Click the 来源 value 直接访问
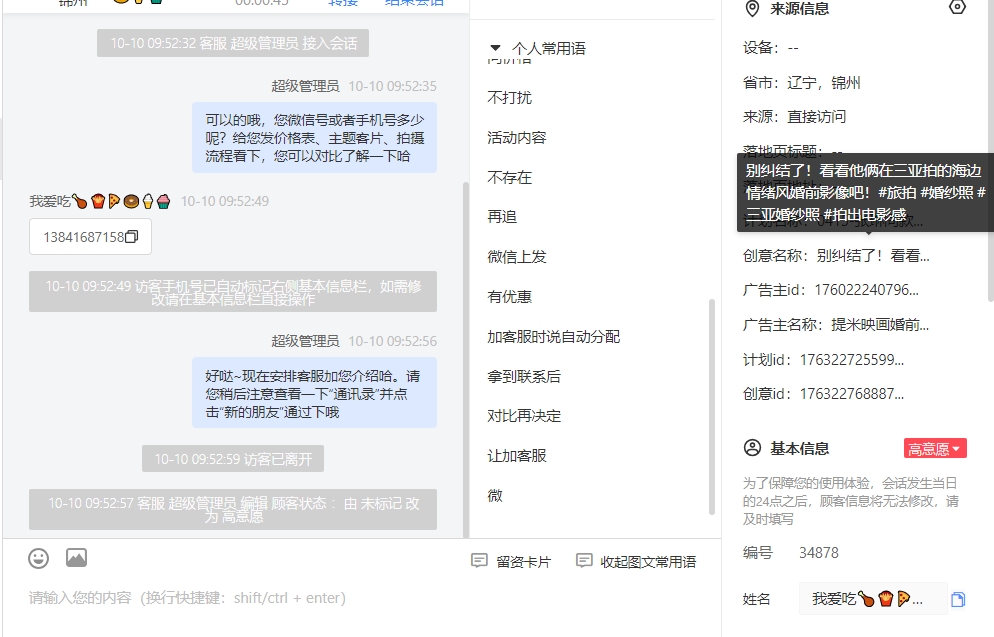The height and width of the screenshot is (637, 994). [x=816, y=117]
